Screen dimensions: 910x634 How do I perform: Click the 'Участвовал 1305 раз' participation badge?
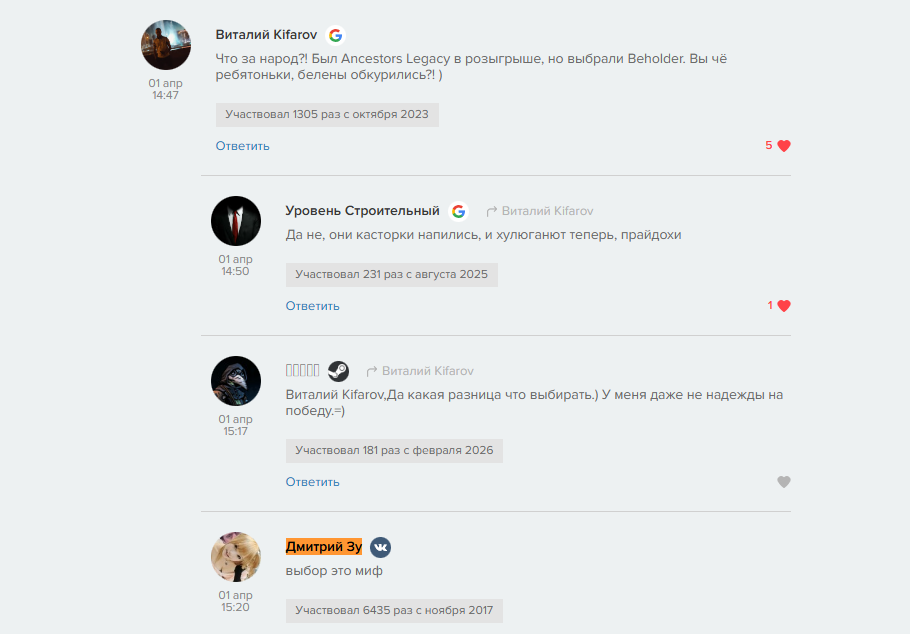pos(327,114)
